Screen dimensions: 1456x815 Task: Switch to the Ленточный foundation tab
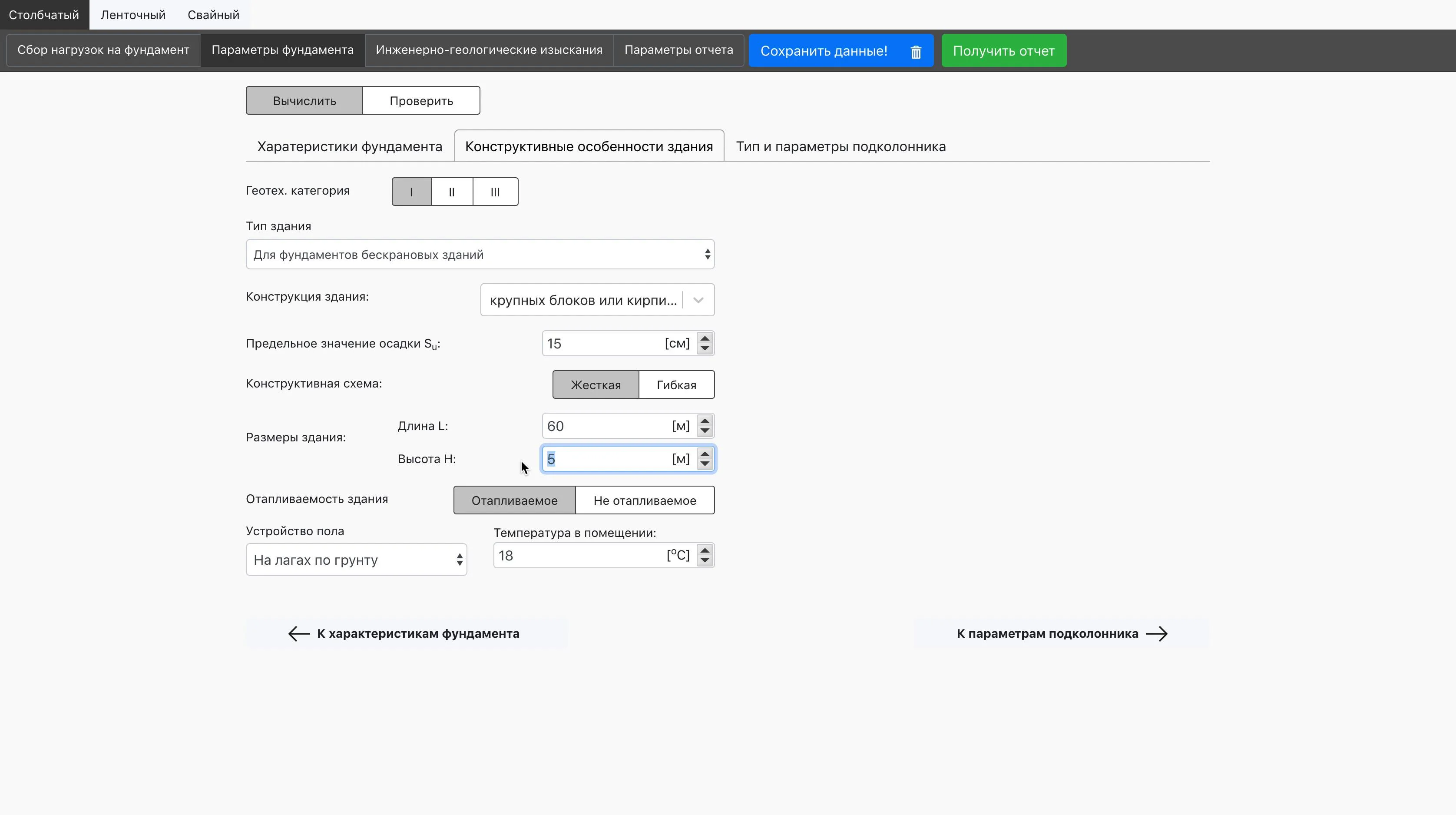pos(133,15)
